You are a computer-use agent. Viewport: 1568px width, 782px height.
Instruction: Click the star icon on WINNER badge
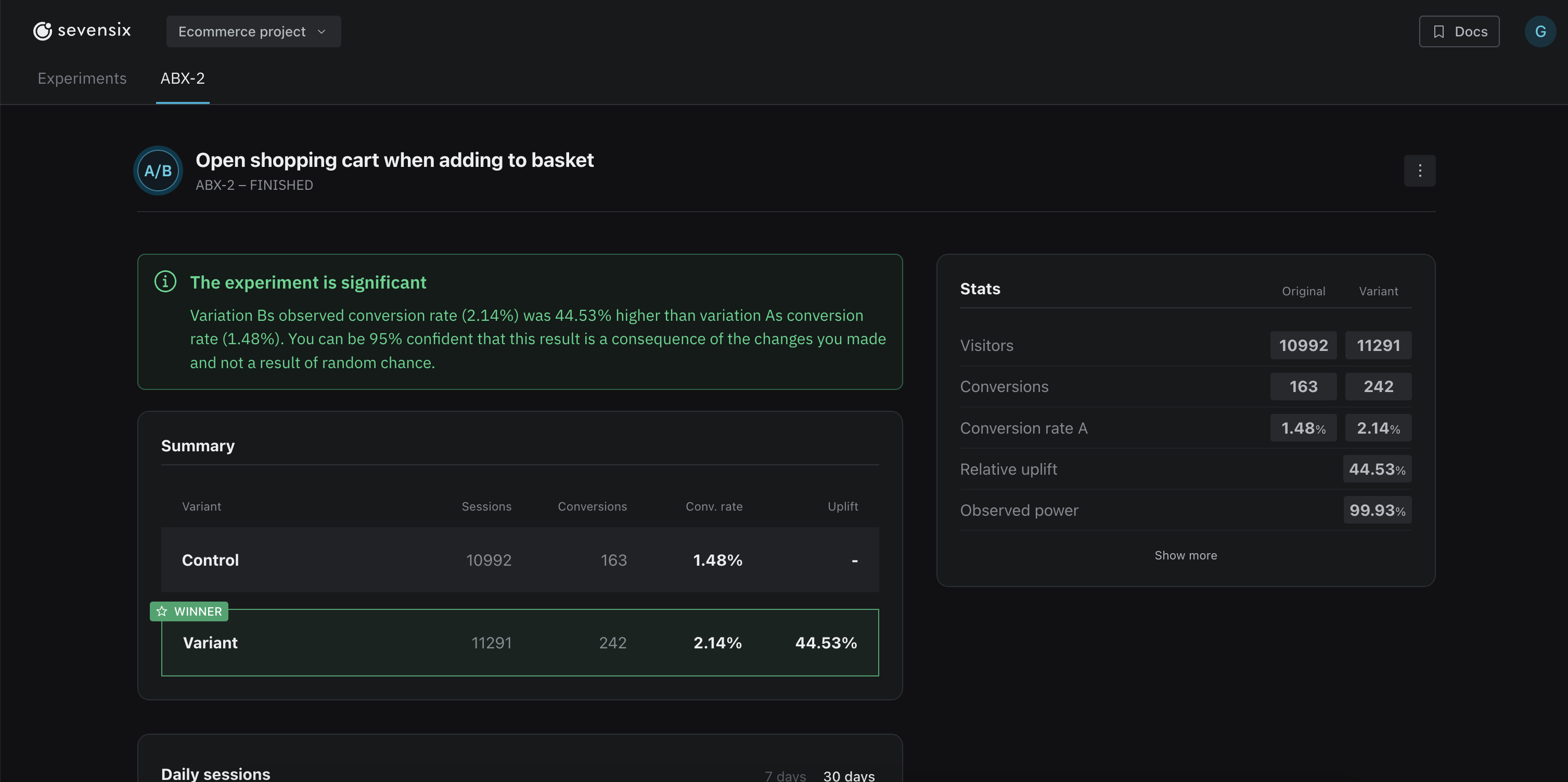(162, 611)
